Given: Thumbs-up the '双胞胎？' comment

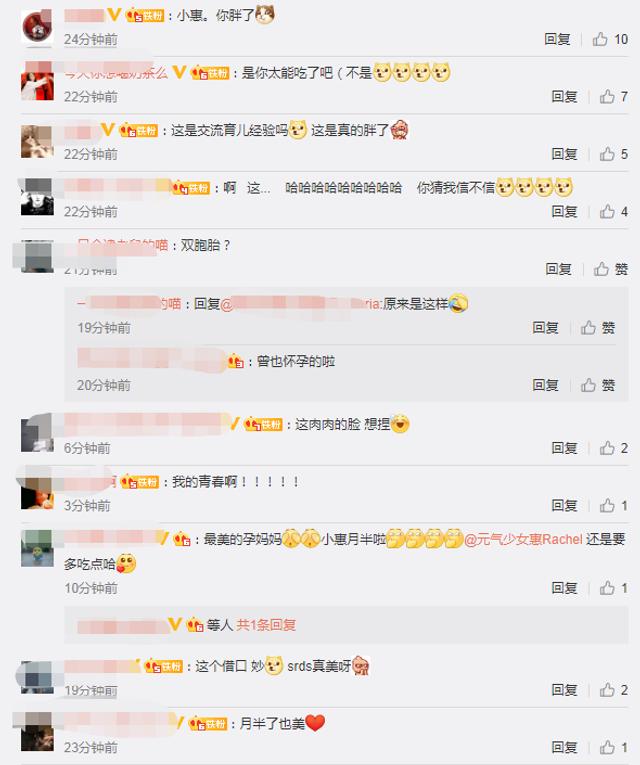Looking at the screenshot, I should 611,269.
